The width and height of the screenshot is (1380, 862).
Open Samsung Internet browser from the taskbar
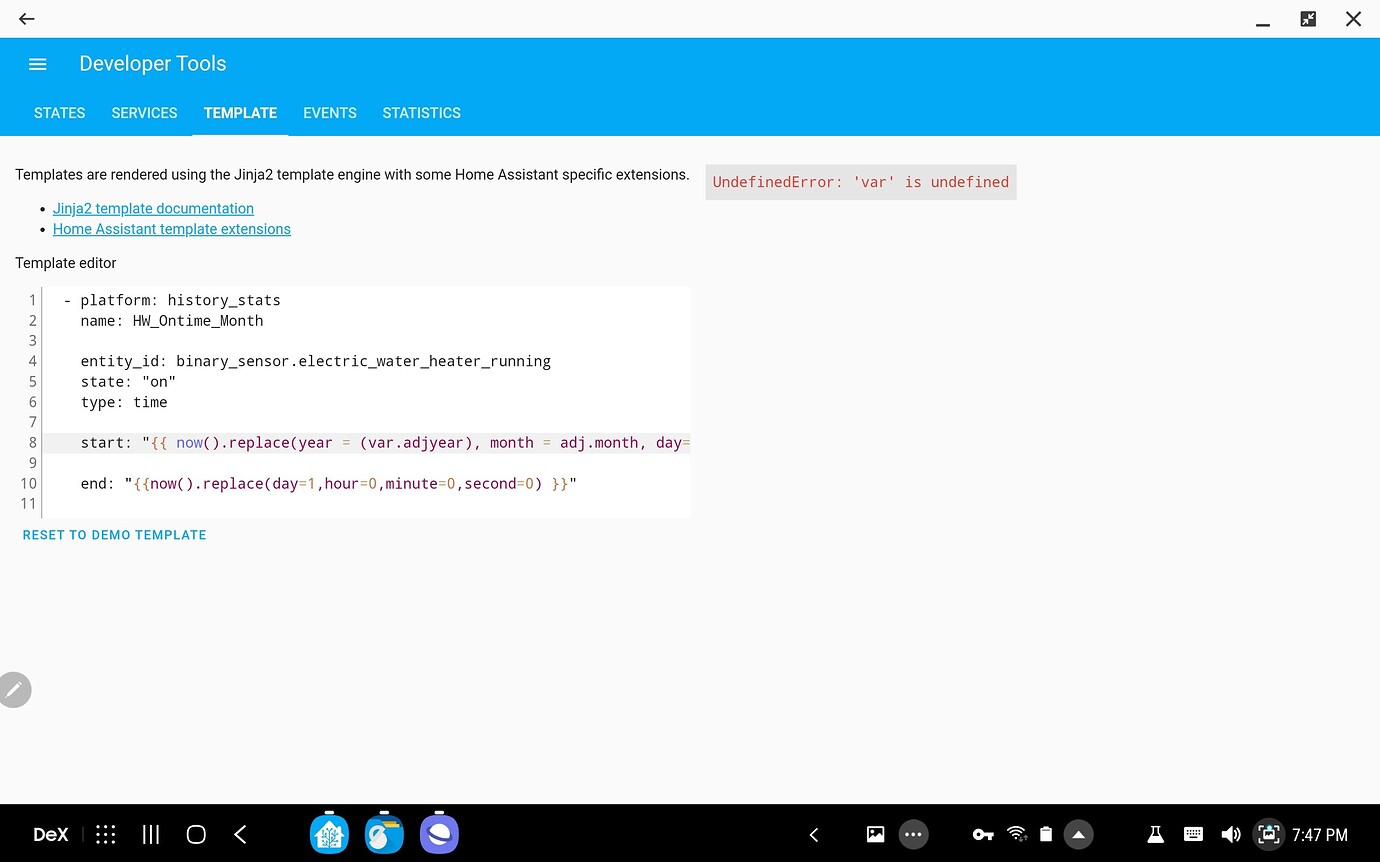click(439, 834)
